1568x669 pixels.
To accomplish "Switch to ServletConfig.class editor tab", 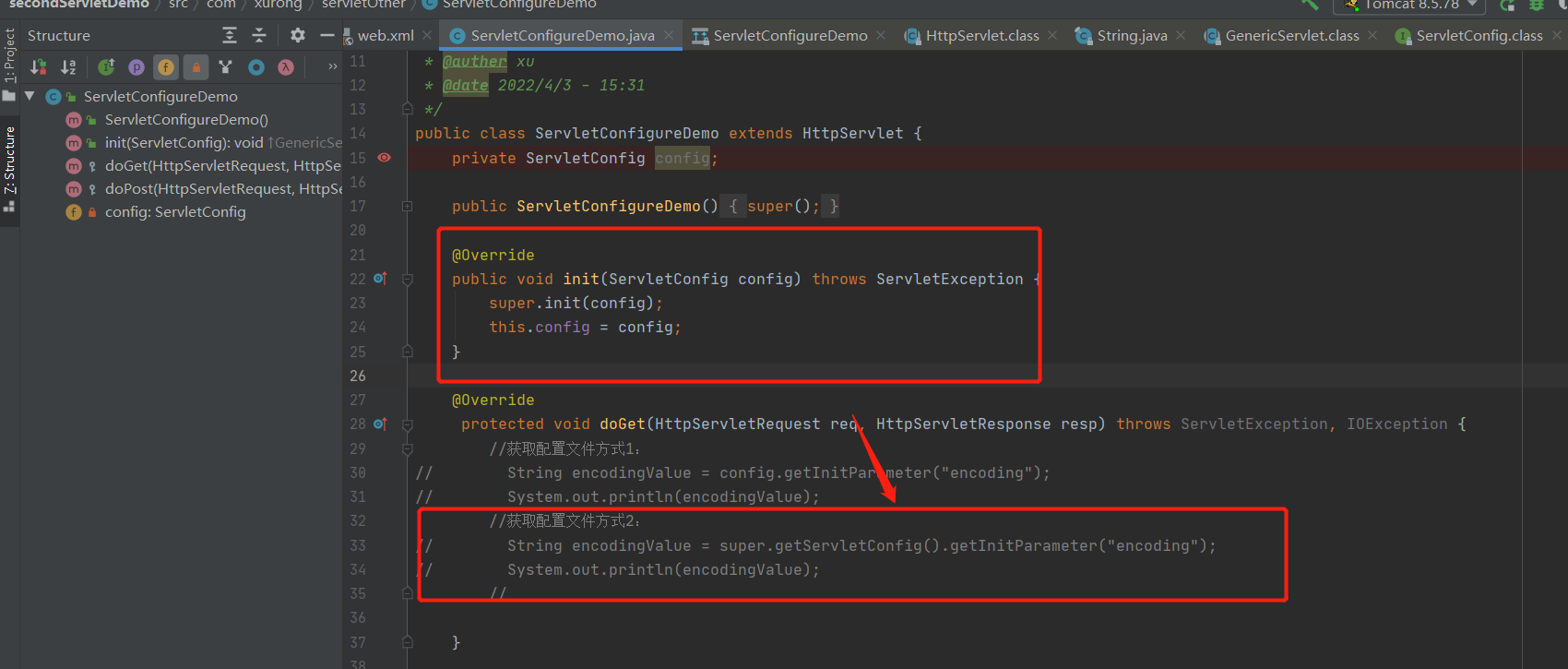I will [1479, 35].
